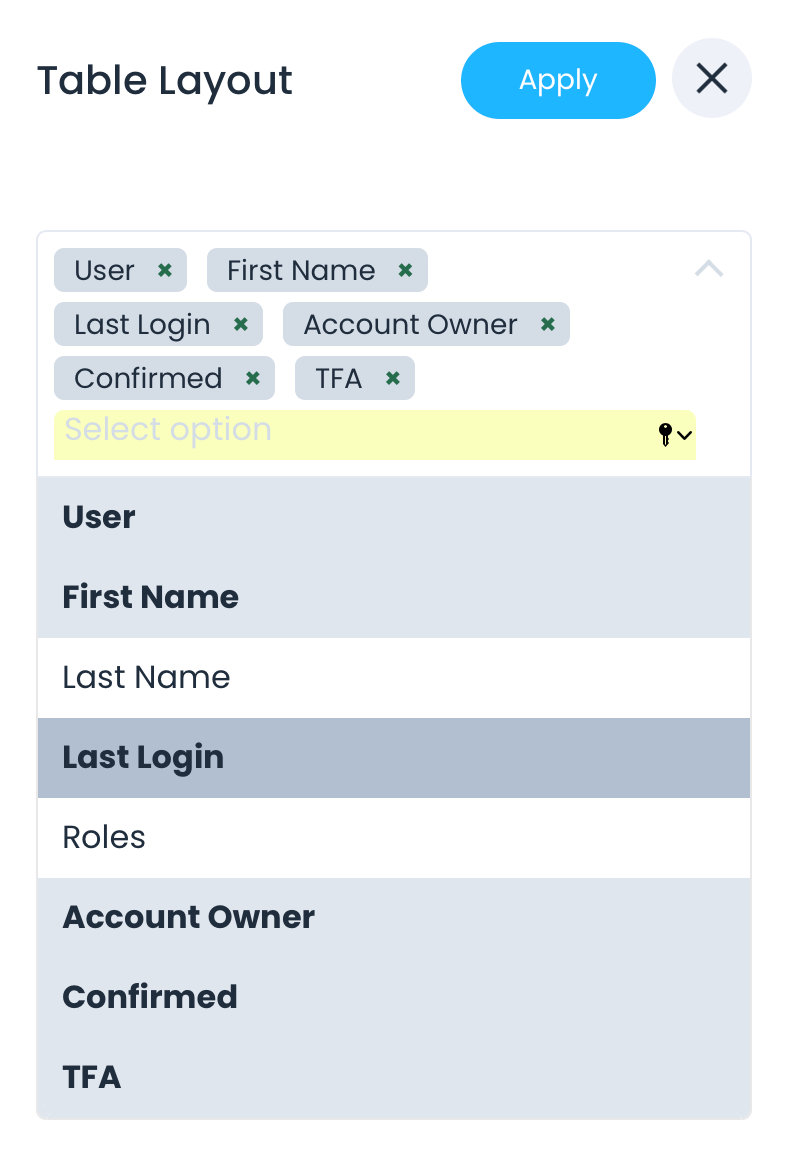Deselect First Name in the options list
794x1174 pixels.
click(393, 597)
